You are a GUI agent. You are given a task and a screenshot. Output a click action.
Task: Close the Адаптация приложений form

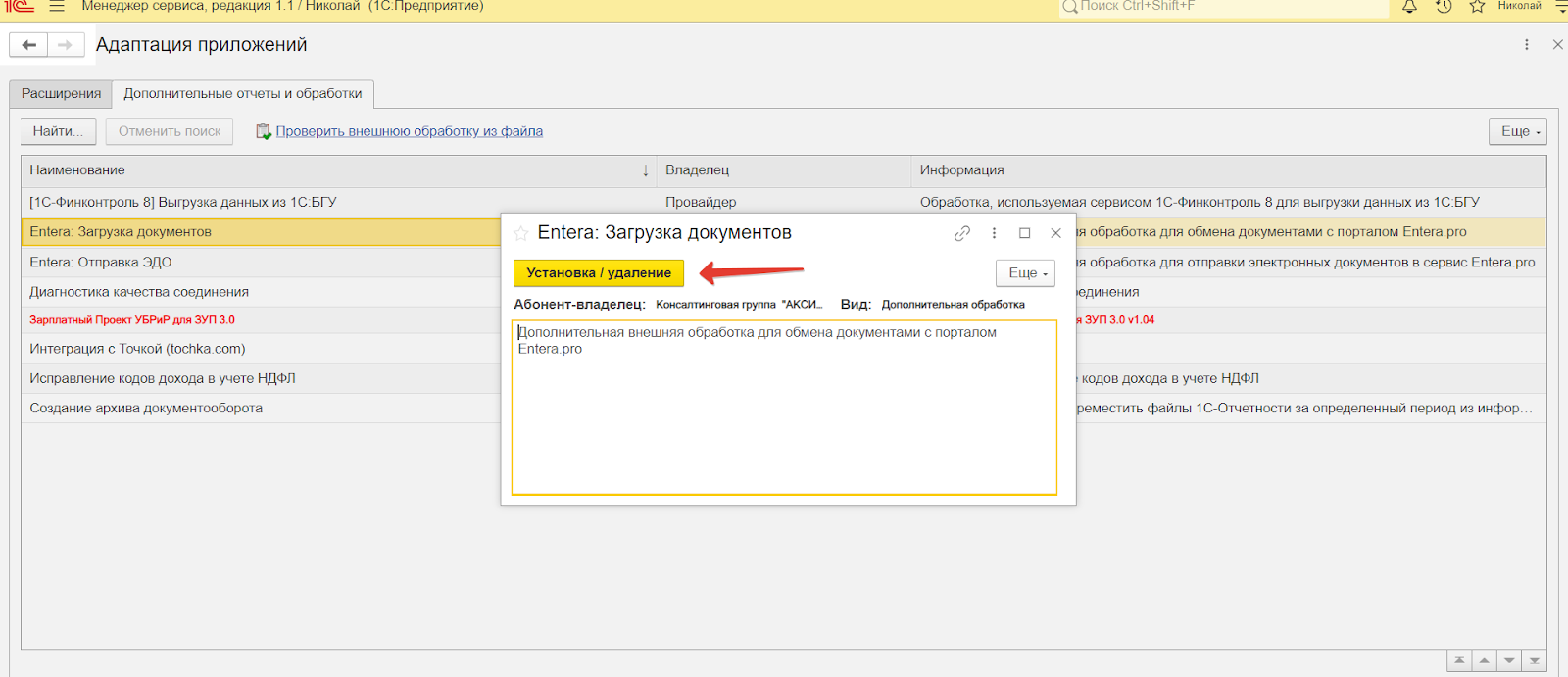click(1557, 44)
